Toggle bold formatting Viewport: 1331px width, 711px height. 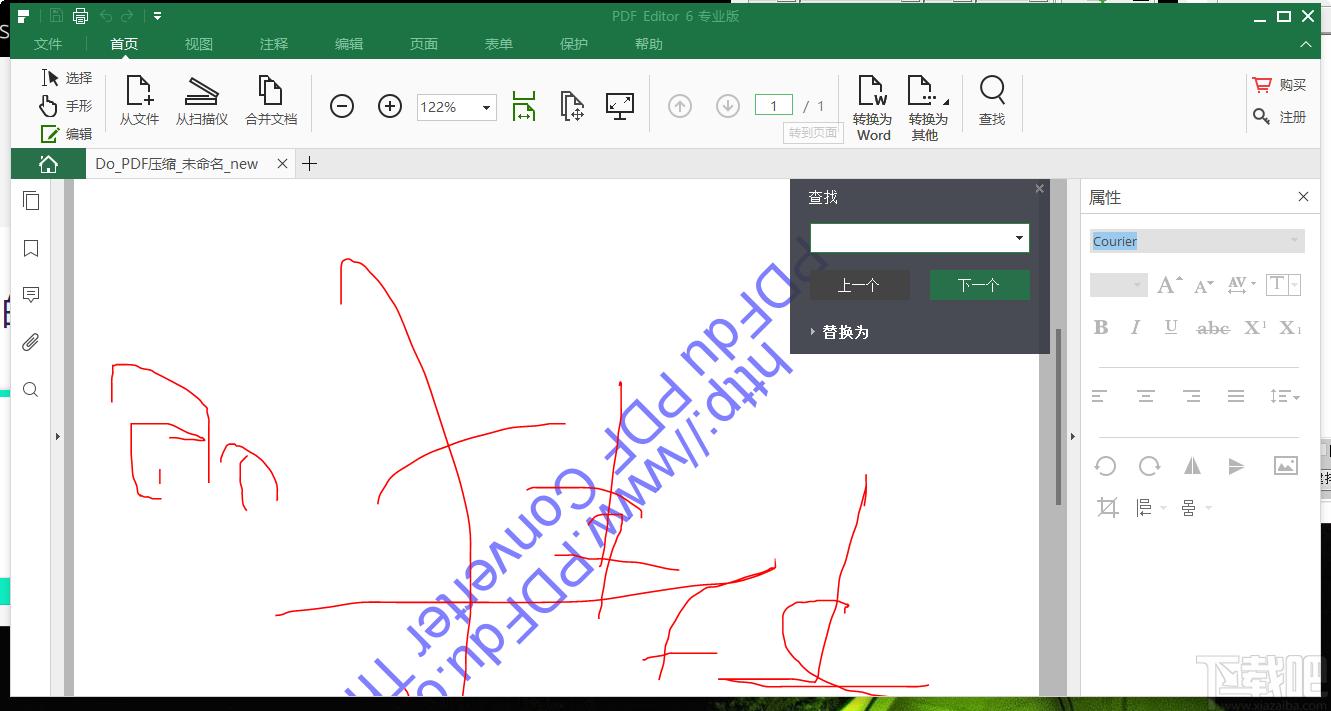click(x=1101, y=327)
